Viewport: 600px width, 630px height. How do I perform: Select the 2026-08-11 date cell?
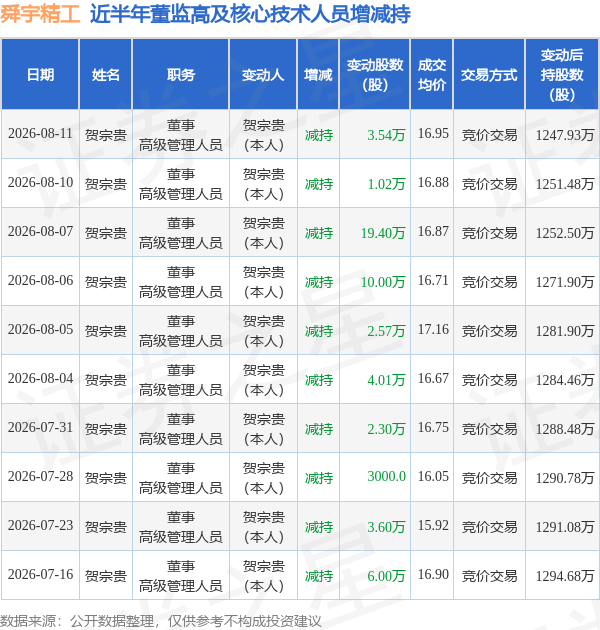(40, 133)
